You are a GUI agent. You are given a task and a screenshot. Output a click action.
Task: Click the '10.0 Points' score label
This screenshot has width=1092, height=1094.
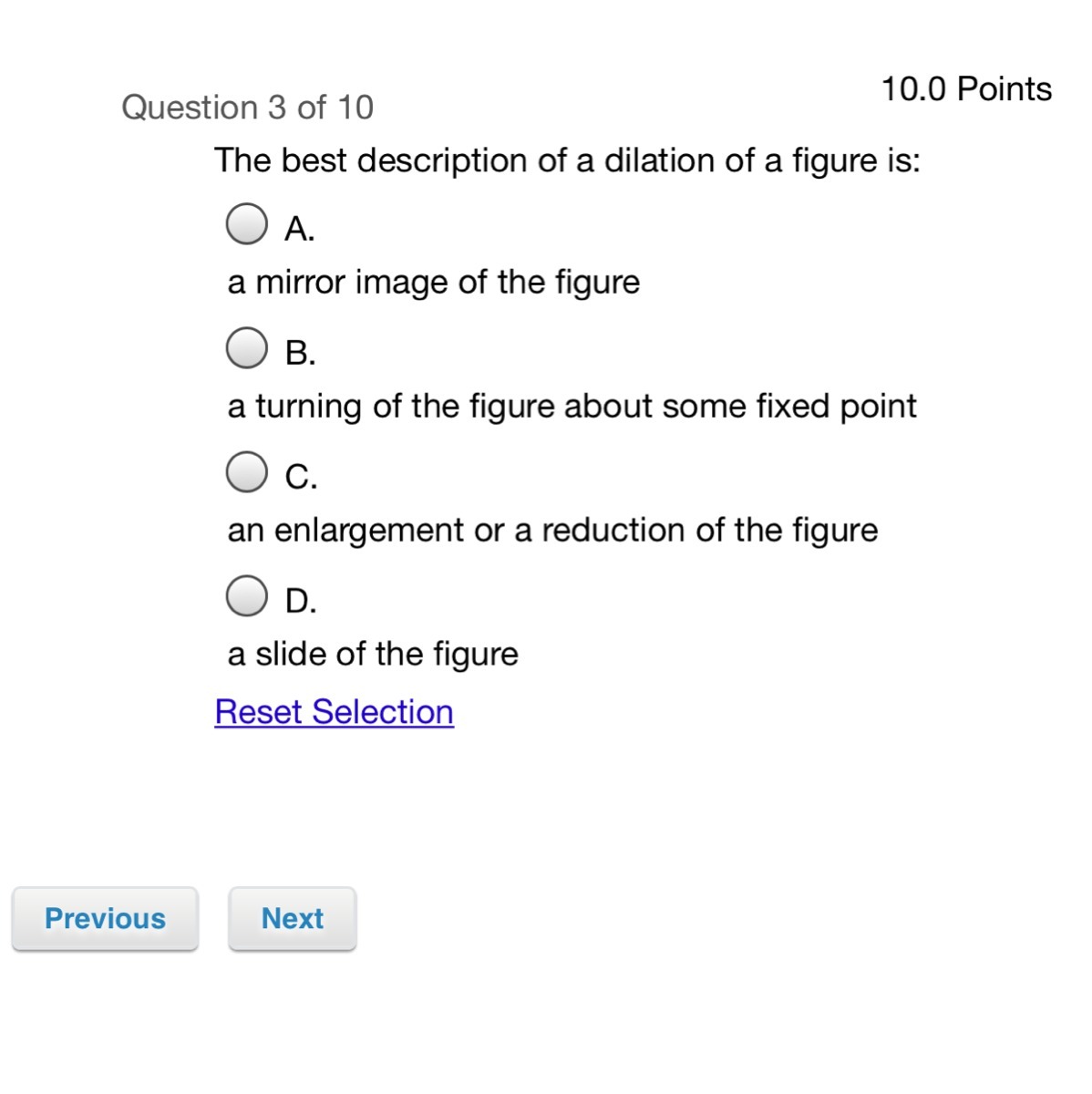pyautogui.click(x=966, y=89)
